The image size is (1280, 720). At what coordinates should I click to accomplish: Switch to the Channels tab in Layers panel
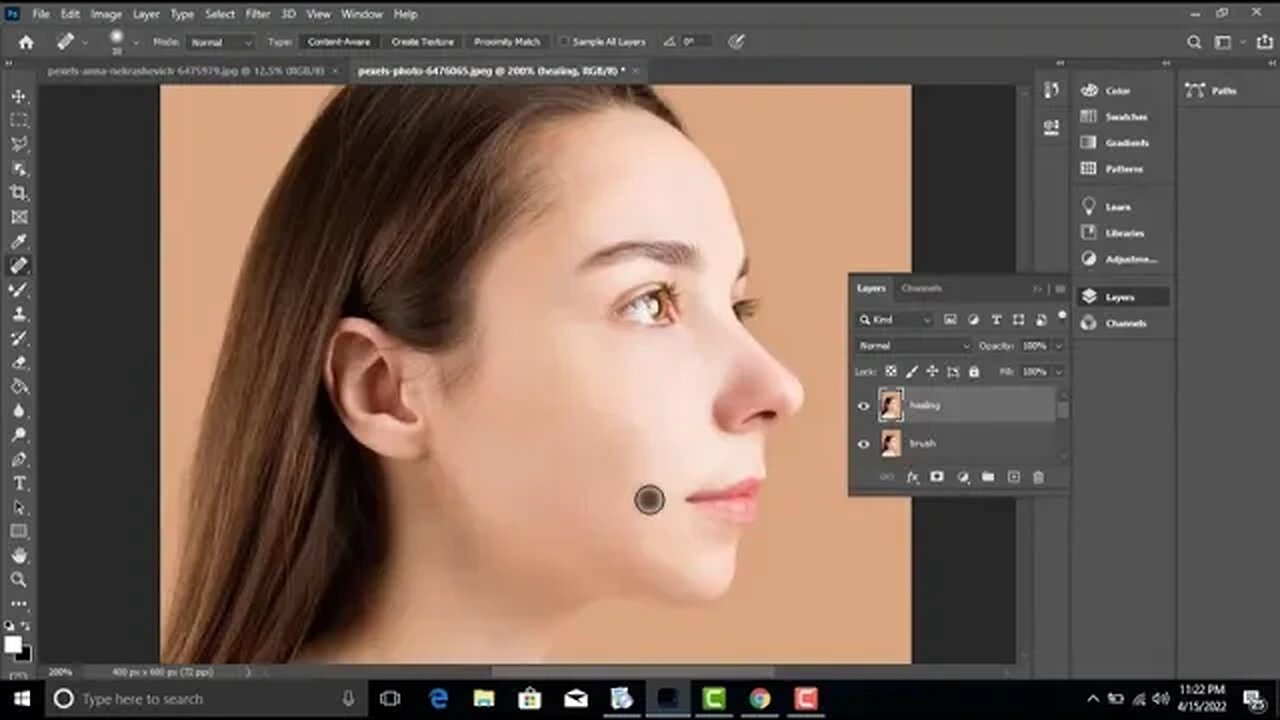pyautogui.click(x=921, y=288)
